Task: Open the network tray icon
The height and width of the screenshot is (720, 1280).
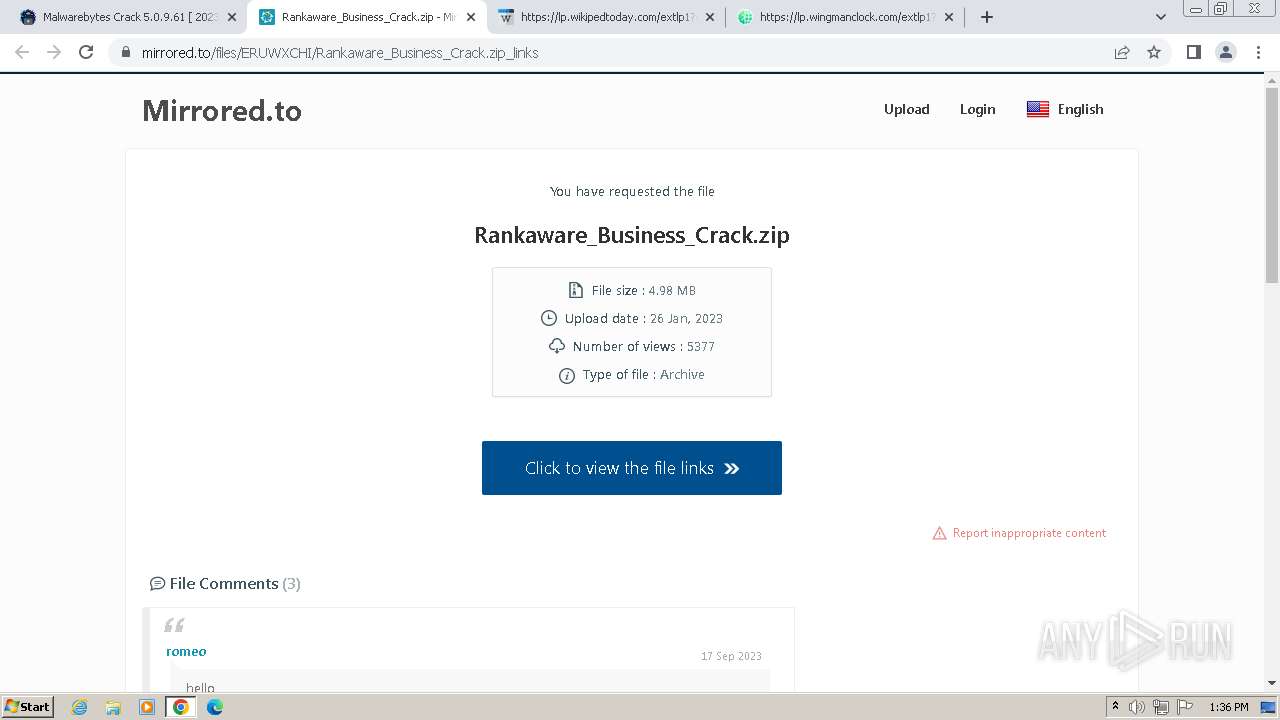Action: click(x=1161, y=707)
